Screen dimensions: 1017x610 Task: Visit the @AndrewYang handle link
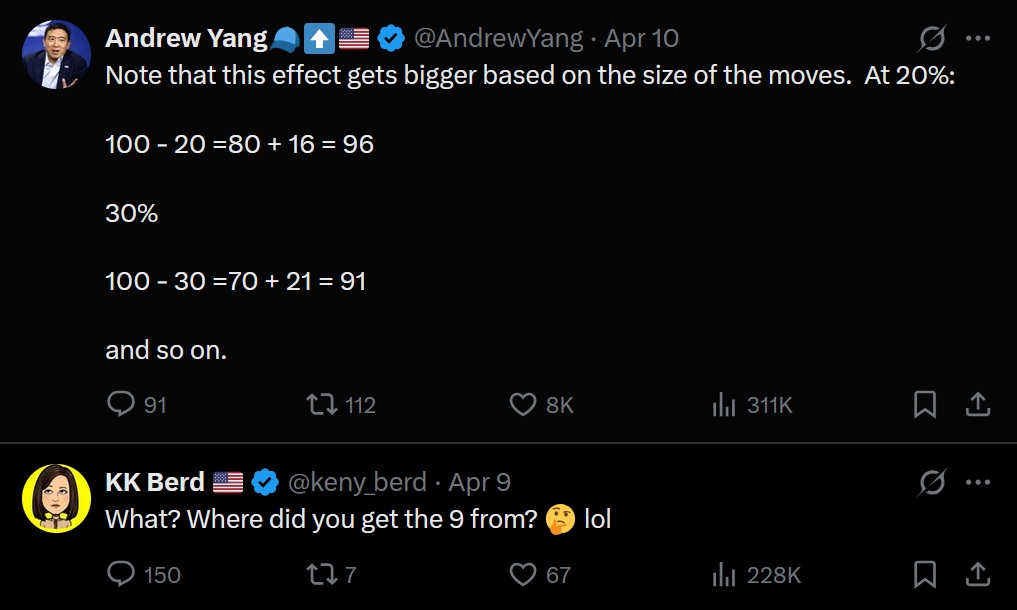click(498, 38)
